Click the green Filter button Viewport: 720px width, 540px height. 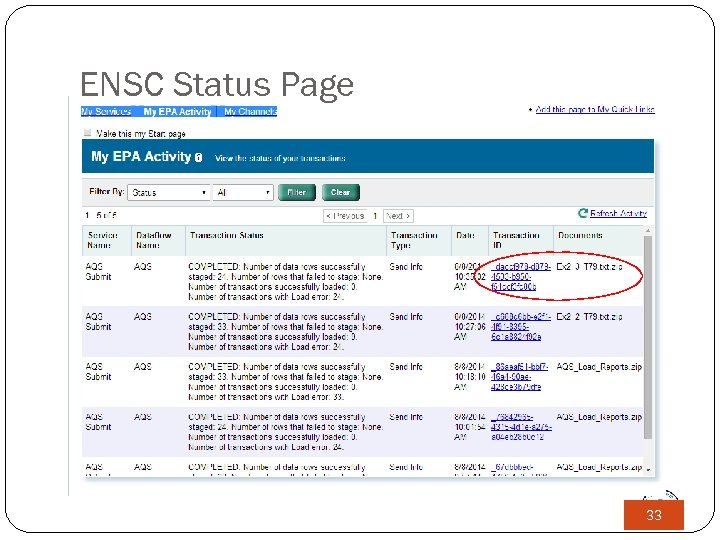point(297,192)
